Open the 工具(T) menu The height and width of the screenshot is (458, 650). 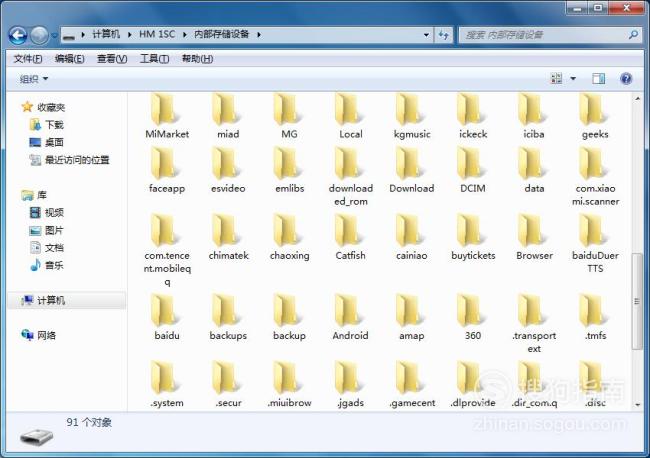[x=154, y=59]
